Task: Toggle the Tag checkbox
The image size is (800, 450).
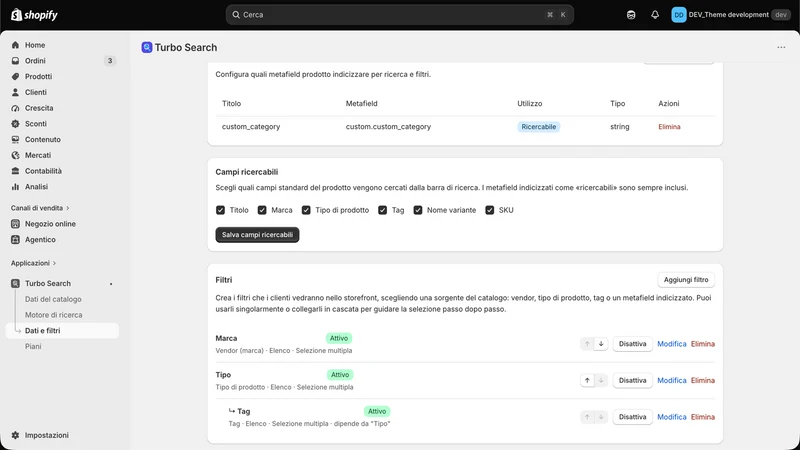Action: pyautogui.click(x=383, y=210)
